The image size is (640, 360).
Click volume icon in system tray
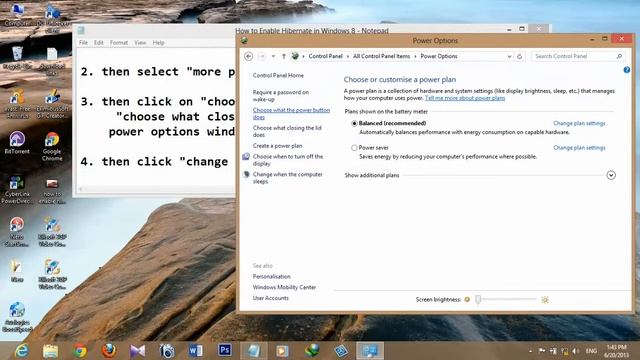576,351
